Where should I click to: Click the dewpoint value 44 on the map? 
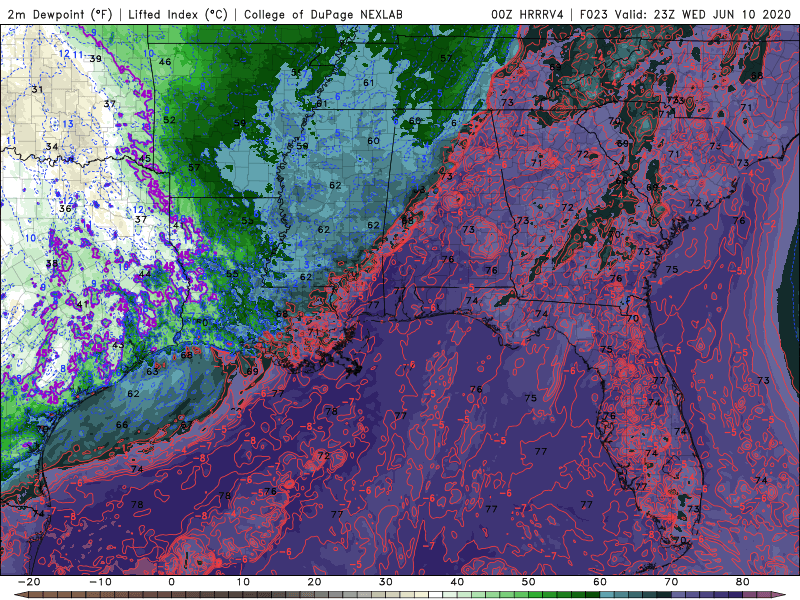(x=145, y=274)
